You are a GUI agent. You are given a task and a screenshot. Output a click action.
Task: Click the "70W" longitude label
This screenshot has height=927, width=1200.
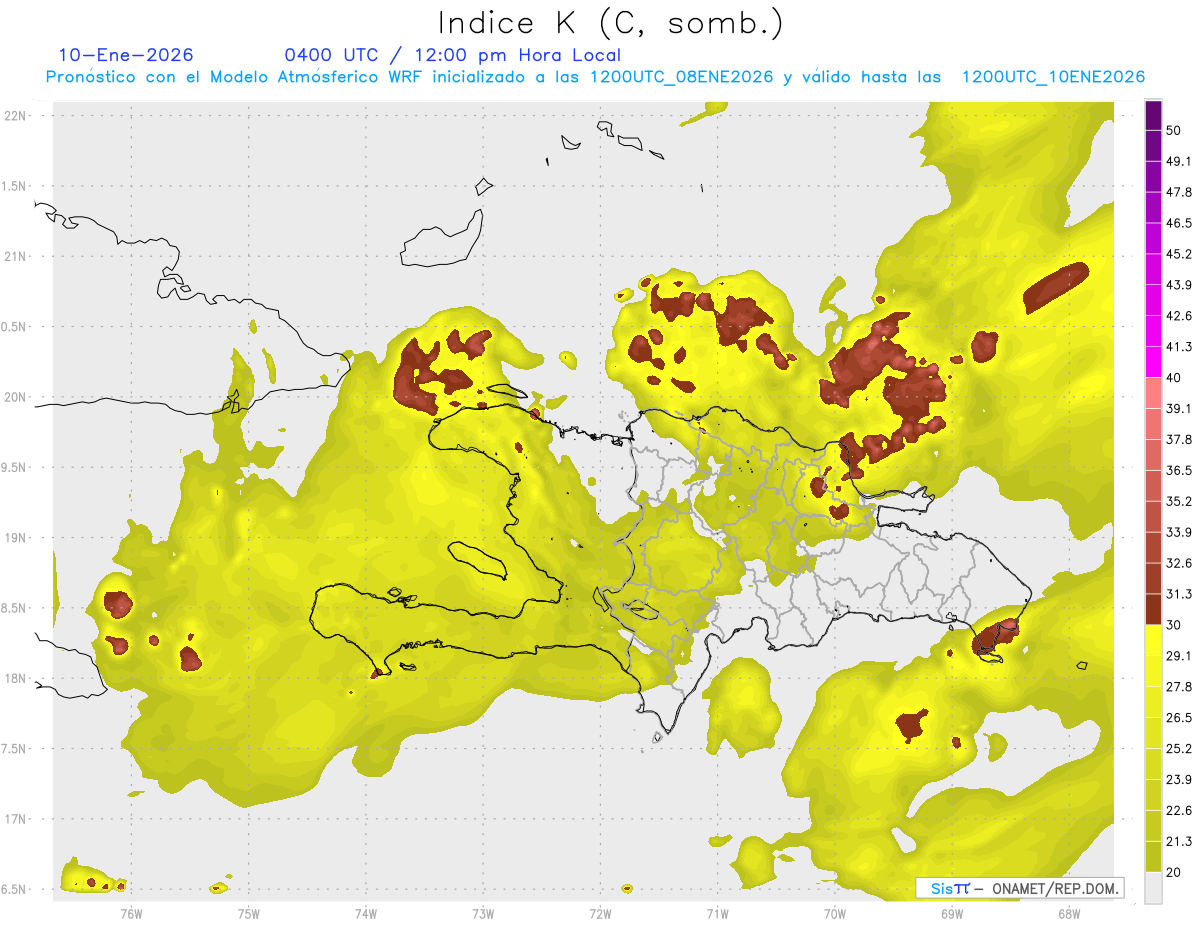[834, 913]
